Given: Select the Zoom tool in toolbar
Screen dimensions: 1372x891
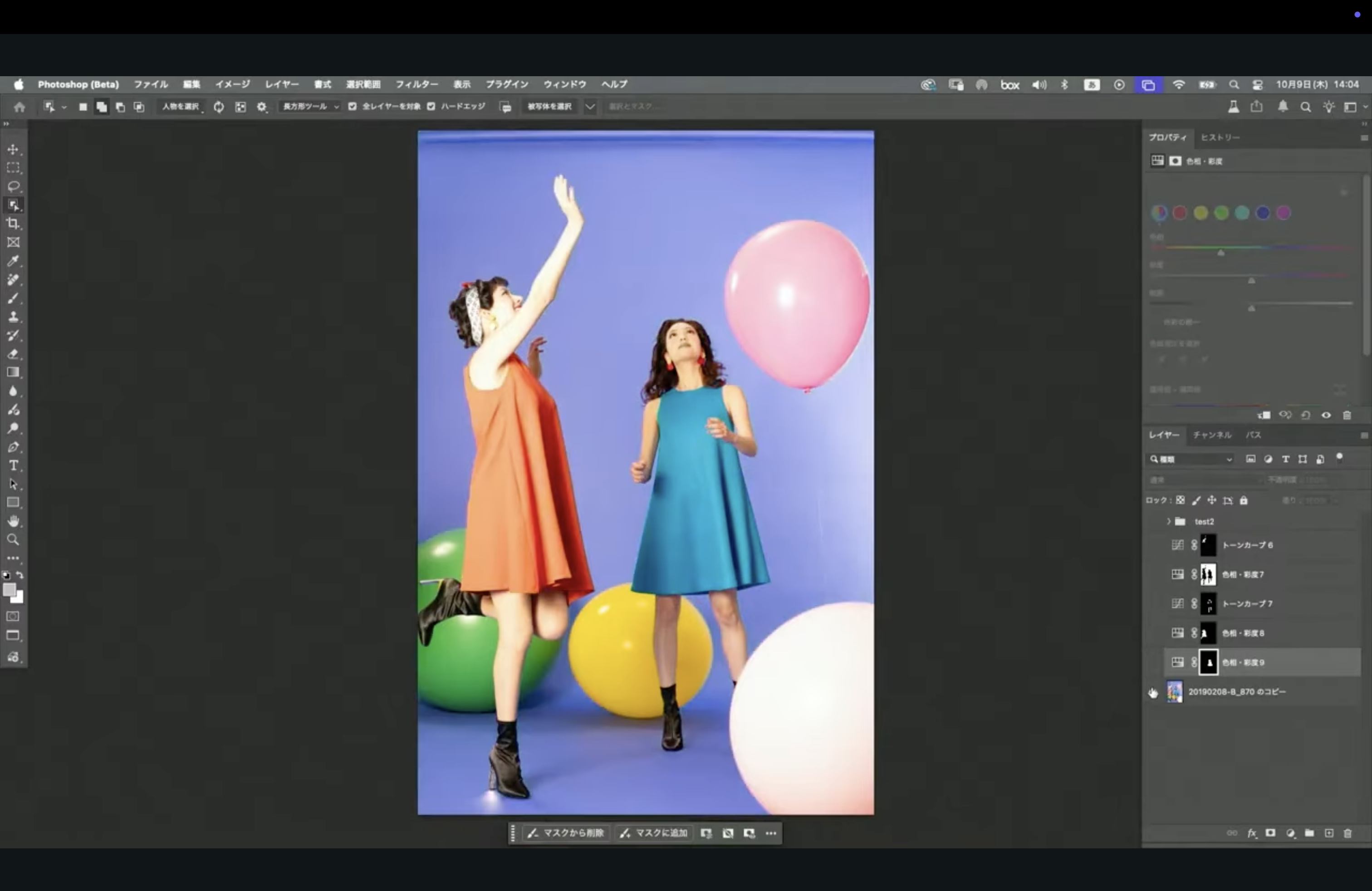Looking at the screenshot, I should pos(13,540).
